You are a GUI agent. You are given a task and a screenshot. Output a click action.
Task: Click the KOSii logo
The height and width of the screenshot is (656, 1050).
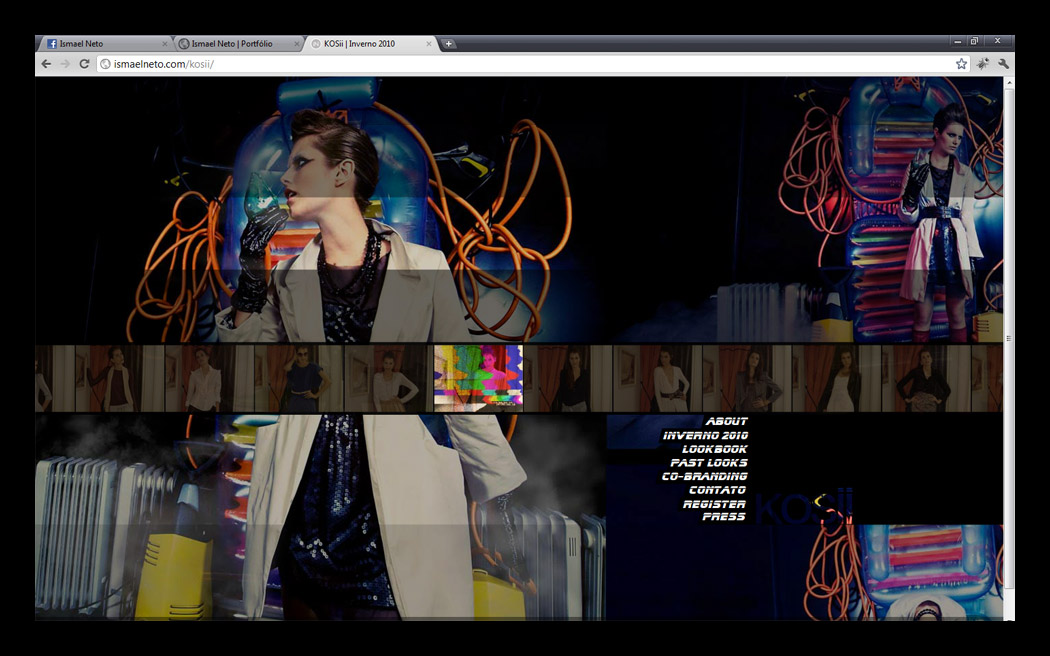click(804, 507)
